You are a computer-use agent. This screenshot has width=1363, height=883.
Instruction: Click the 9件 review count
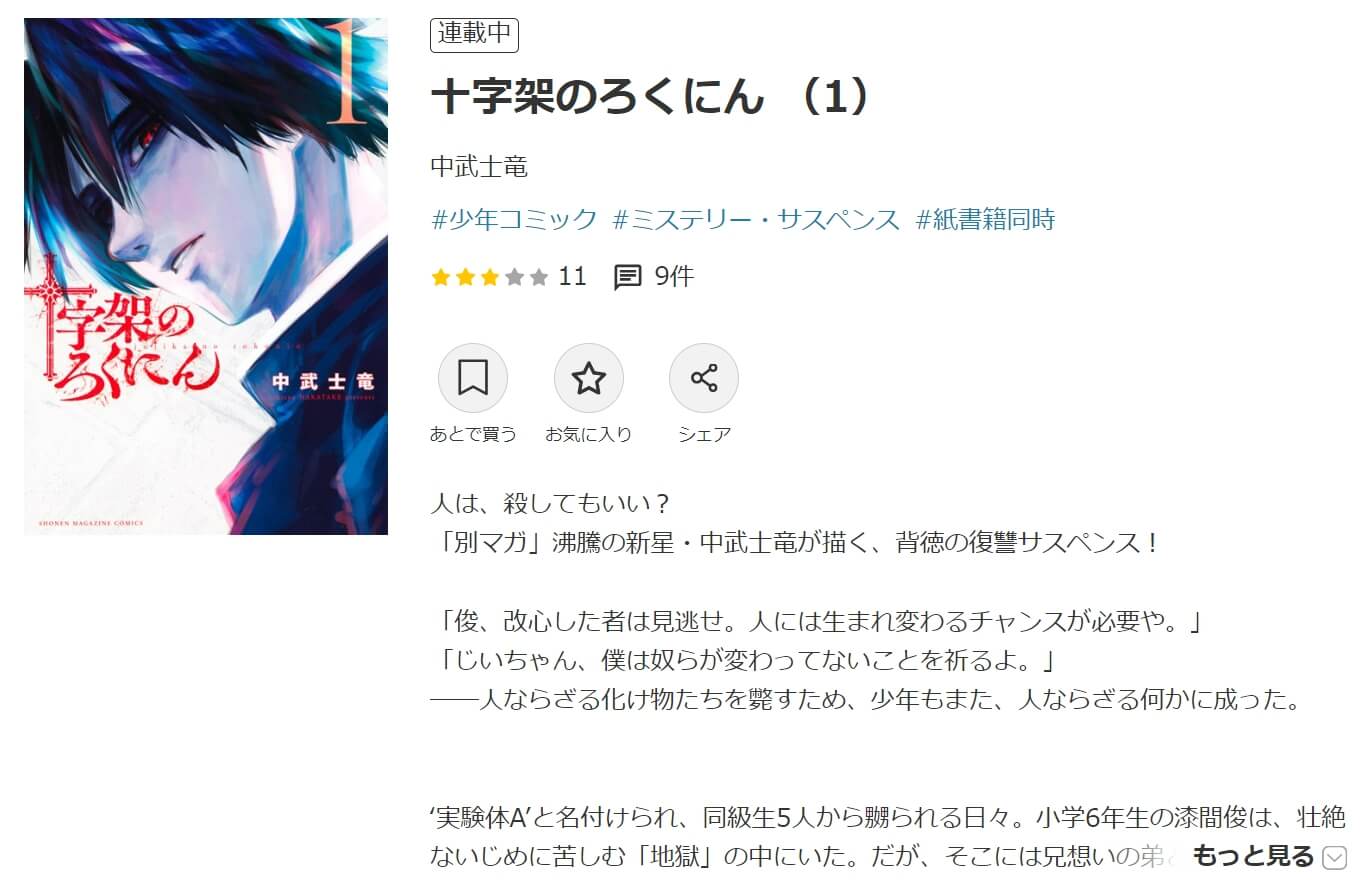(x=674, y=277)
